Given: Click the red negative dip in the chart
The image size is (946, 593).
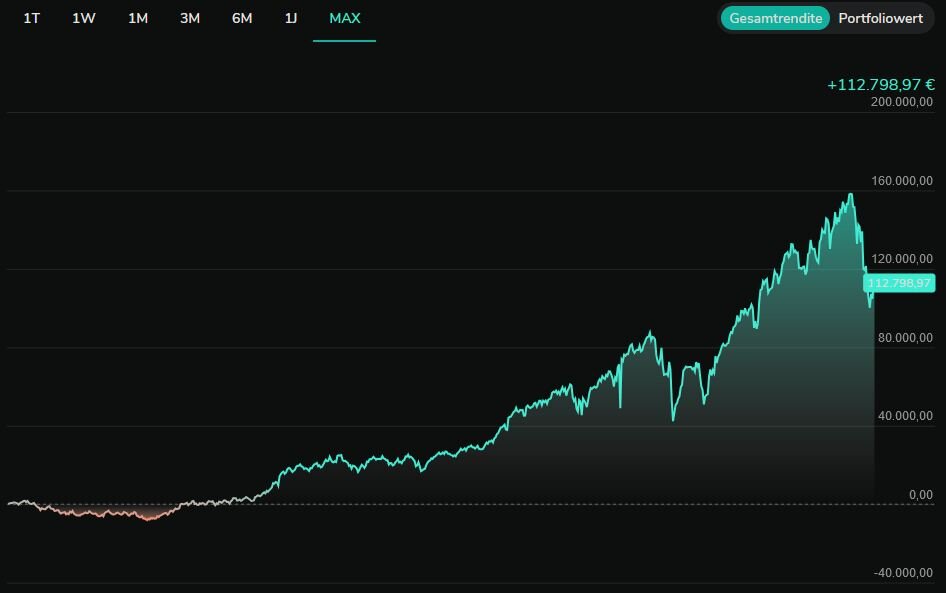Looking at the screenshot, I should coord(149,518).
